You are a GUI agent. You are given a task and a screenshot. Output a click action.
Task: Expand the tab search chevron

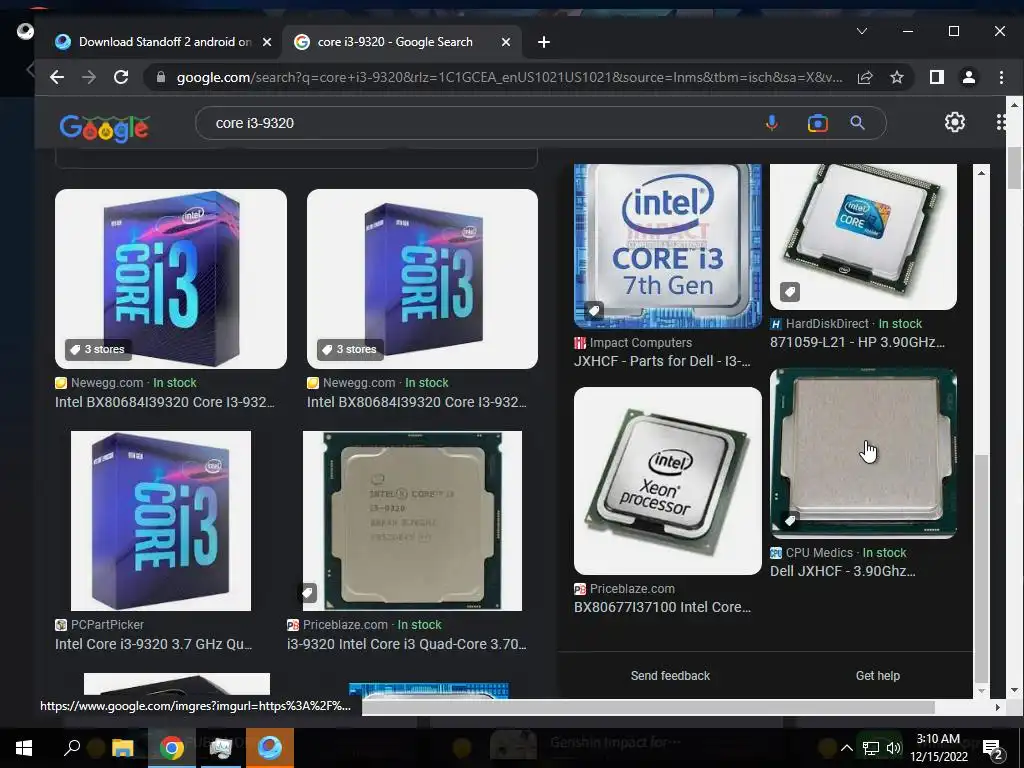[861, 31]
